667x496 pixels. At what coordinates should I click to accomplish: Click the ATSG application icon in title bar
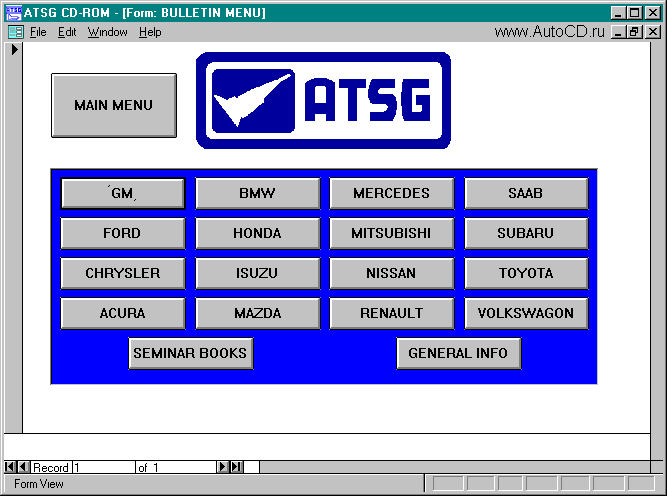(x=14, y=13)
